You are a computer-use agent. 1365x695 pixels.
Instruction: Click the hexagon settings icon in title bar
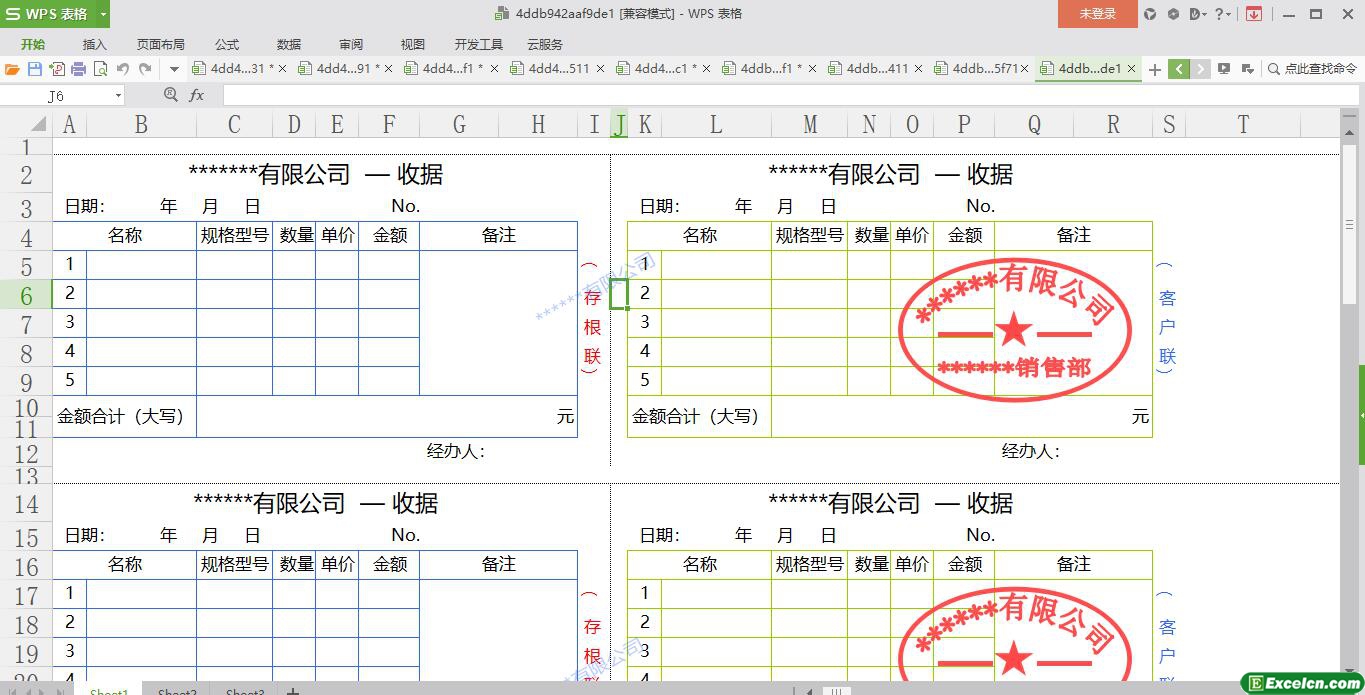click(1173, 14)
